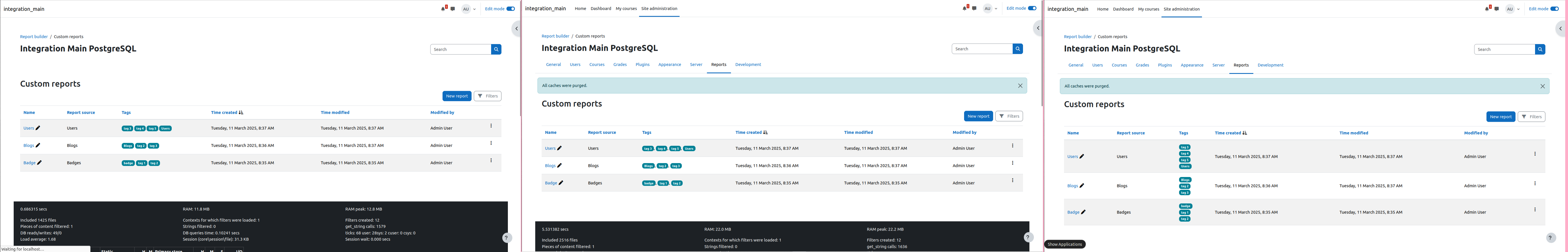Toggle Edit mode switch in middle window

tap(1032, 8)
